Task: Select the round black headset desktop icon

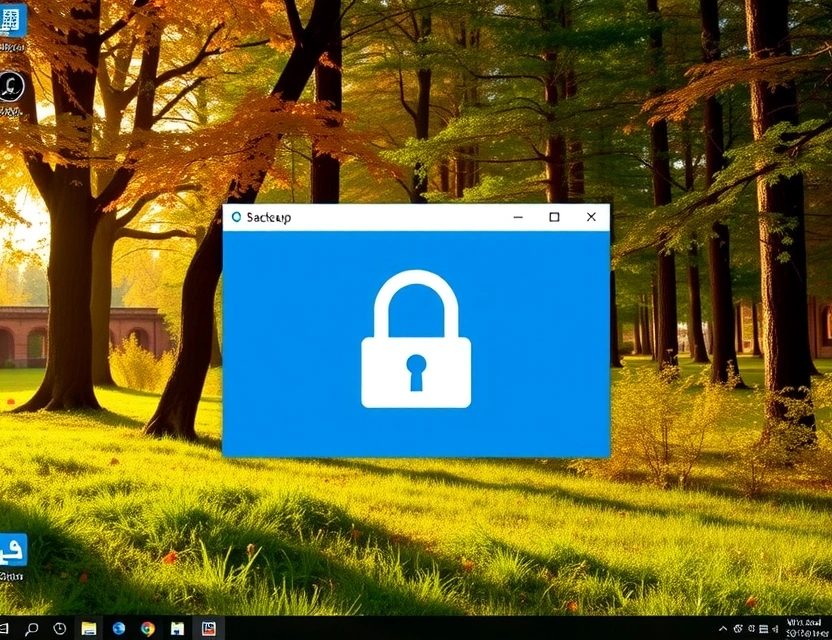Action: (x=11, y=87)
